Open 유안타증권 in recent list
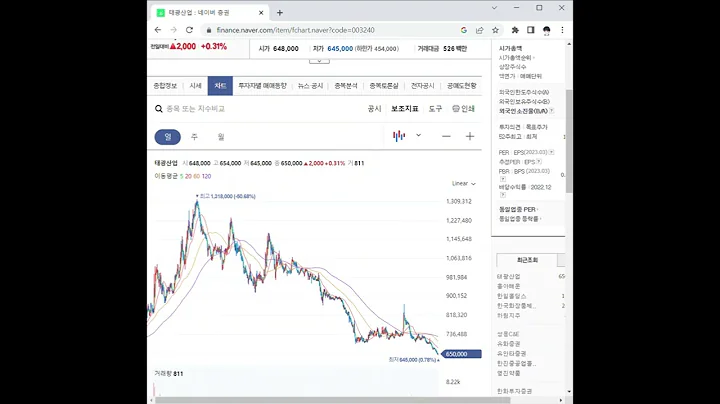720x404 pixels. [512, 354]
